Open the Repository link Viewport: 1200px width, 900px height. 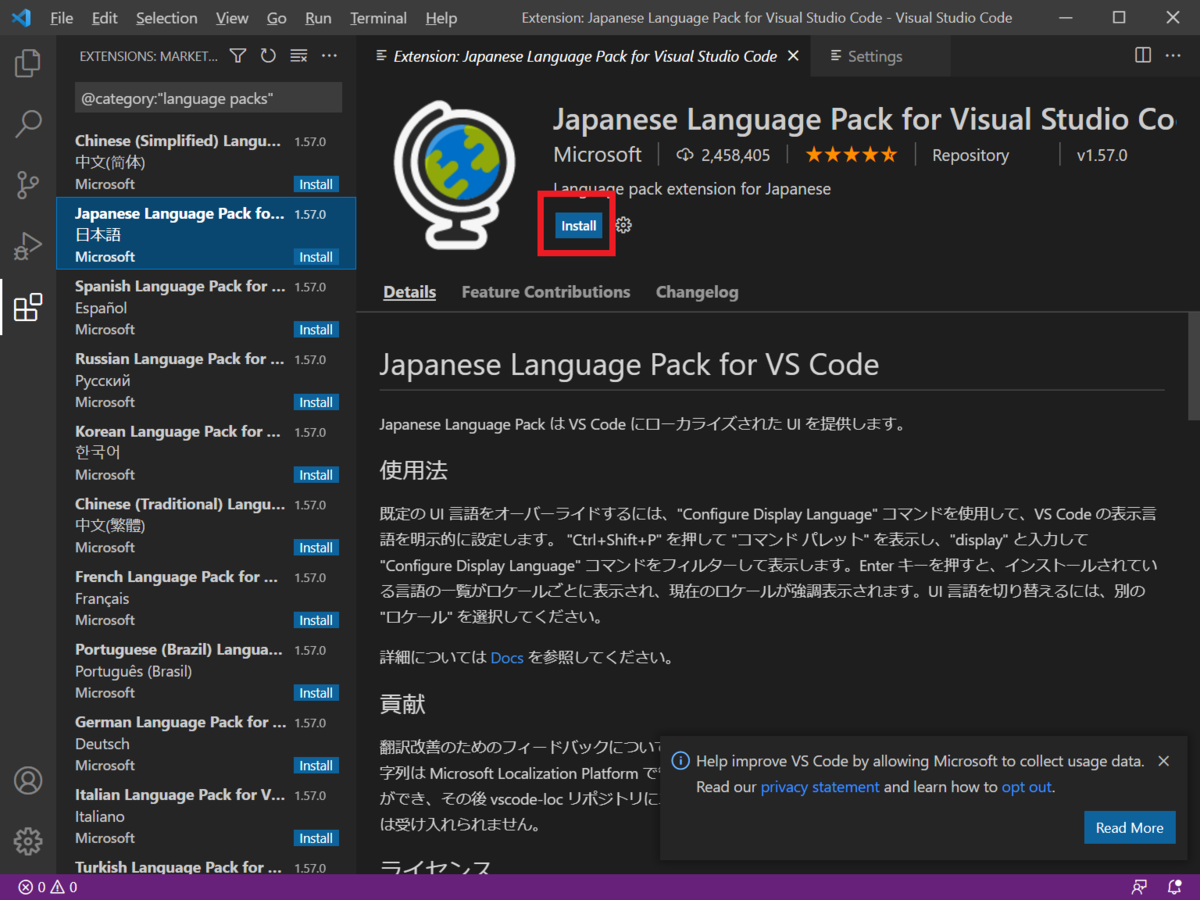pos(970,155)
